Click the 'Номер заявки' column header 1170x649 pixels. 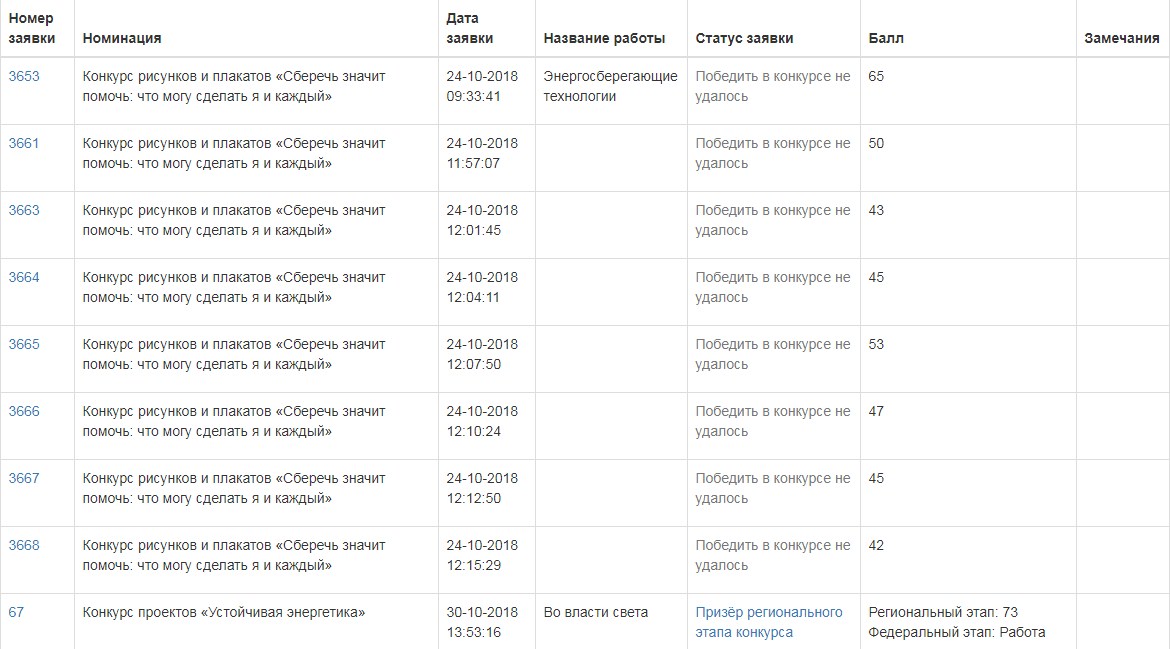coord(31,28)
